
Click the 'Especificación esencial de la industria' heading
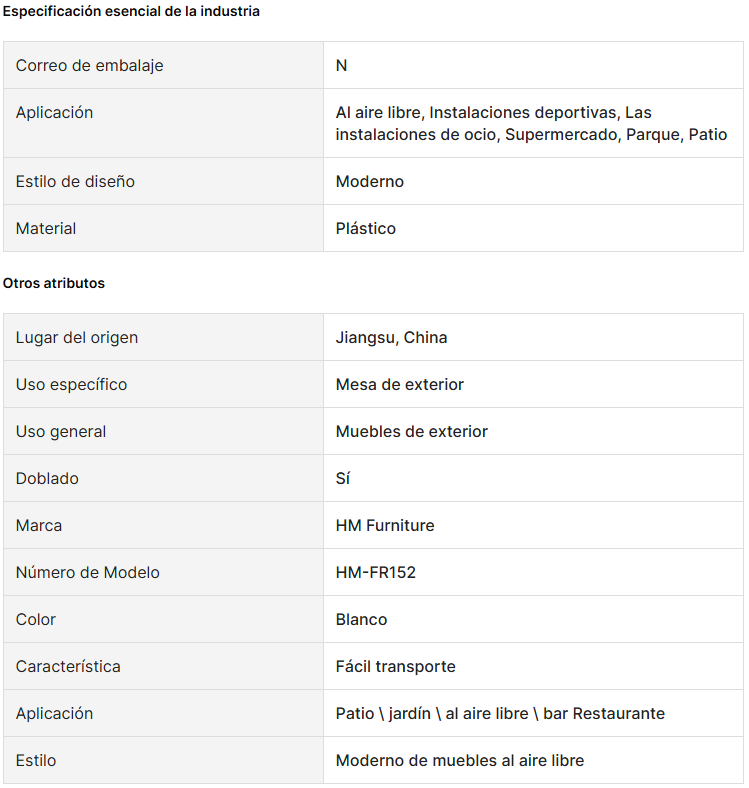tap(131, 11)
